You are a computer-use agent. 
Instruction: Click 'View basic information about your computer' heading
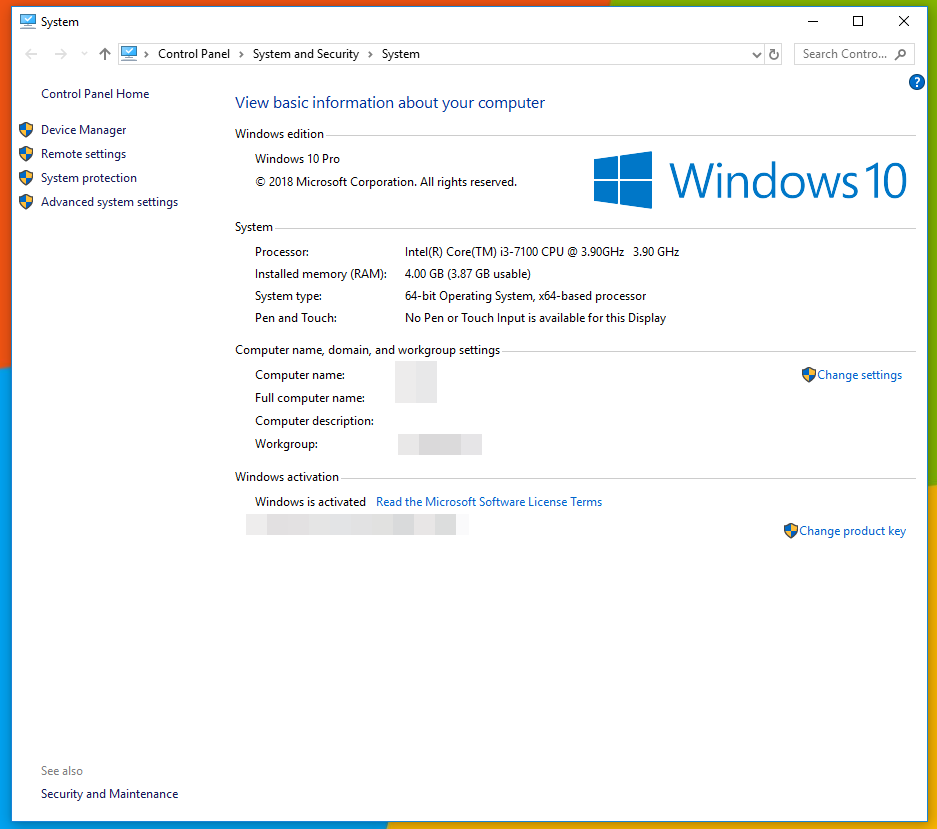390,103
